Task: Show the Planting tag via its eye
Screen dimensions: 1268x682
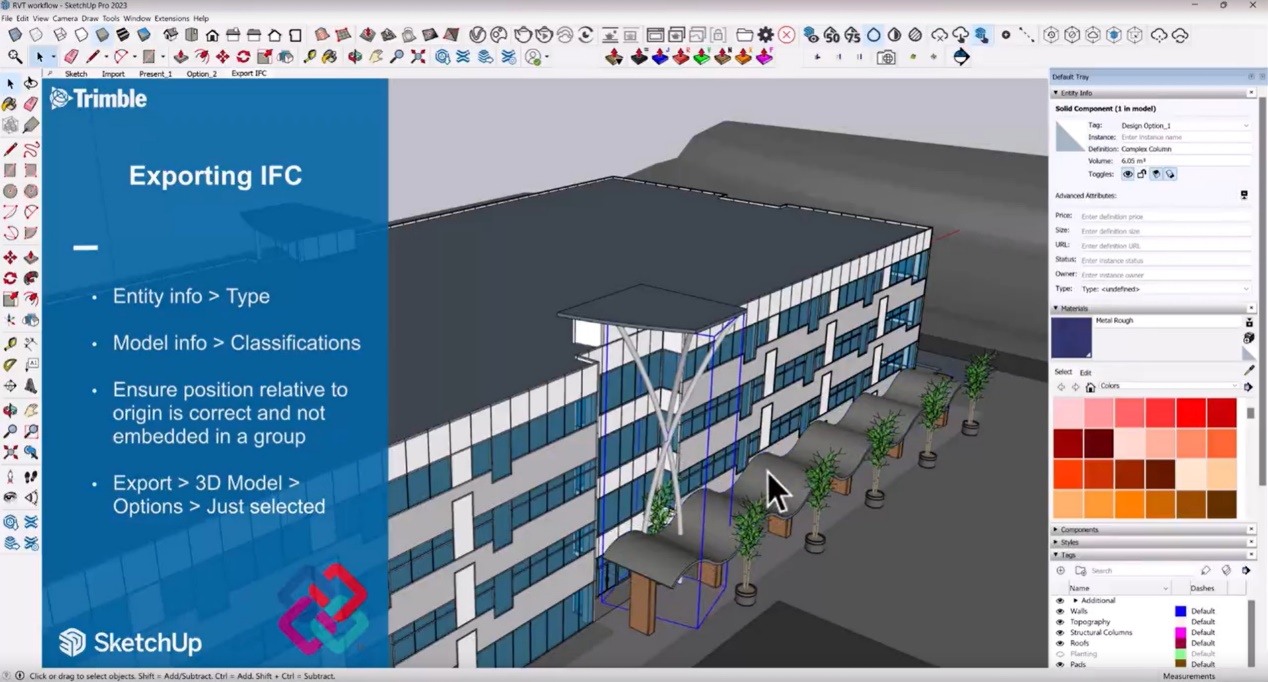Action: (x=1060, y=654)
